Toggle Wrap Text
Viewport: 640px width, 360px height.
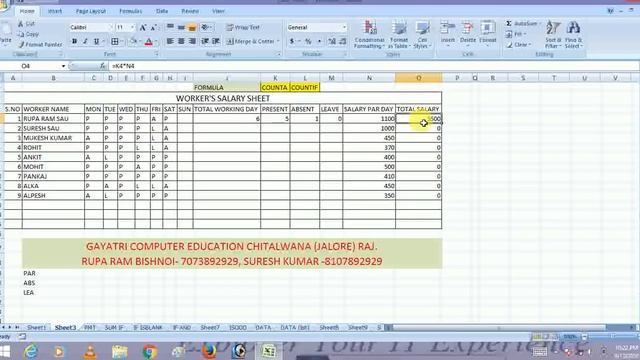(243, 28)
